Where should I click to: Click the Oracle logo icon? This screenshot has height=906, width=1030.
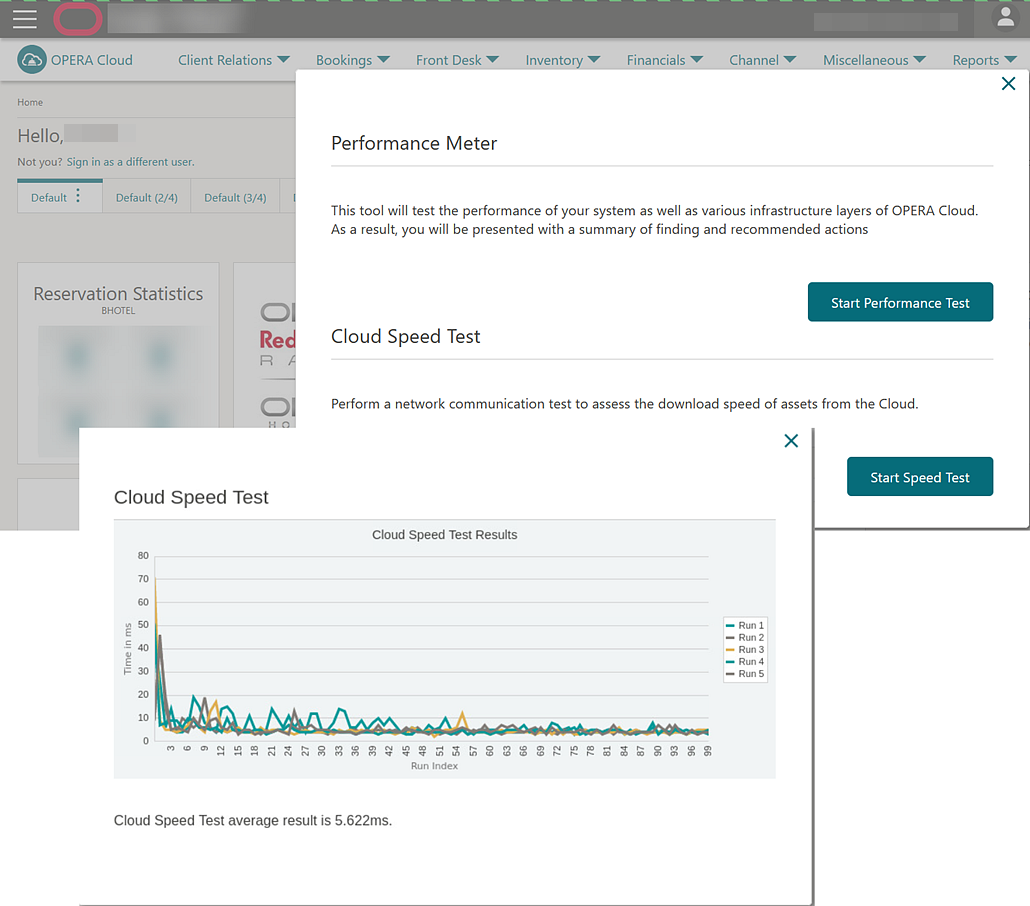pos(78,19)
